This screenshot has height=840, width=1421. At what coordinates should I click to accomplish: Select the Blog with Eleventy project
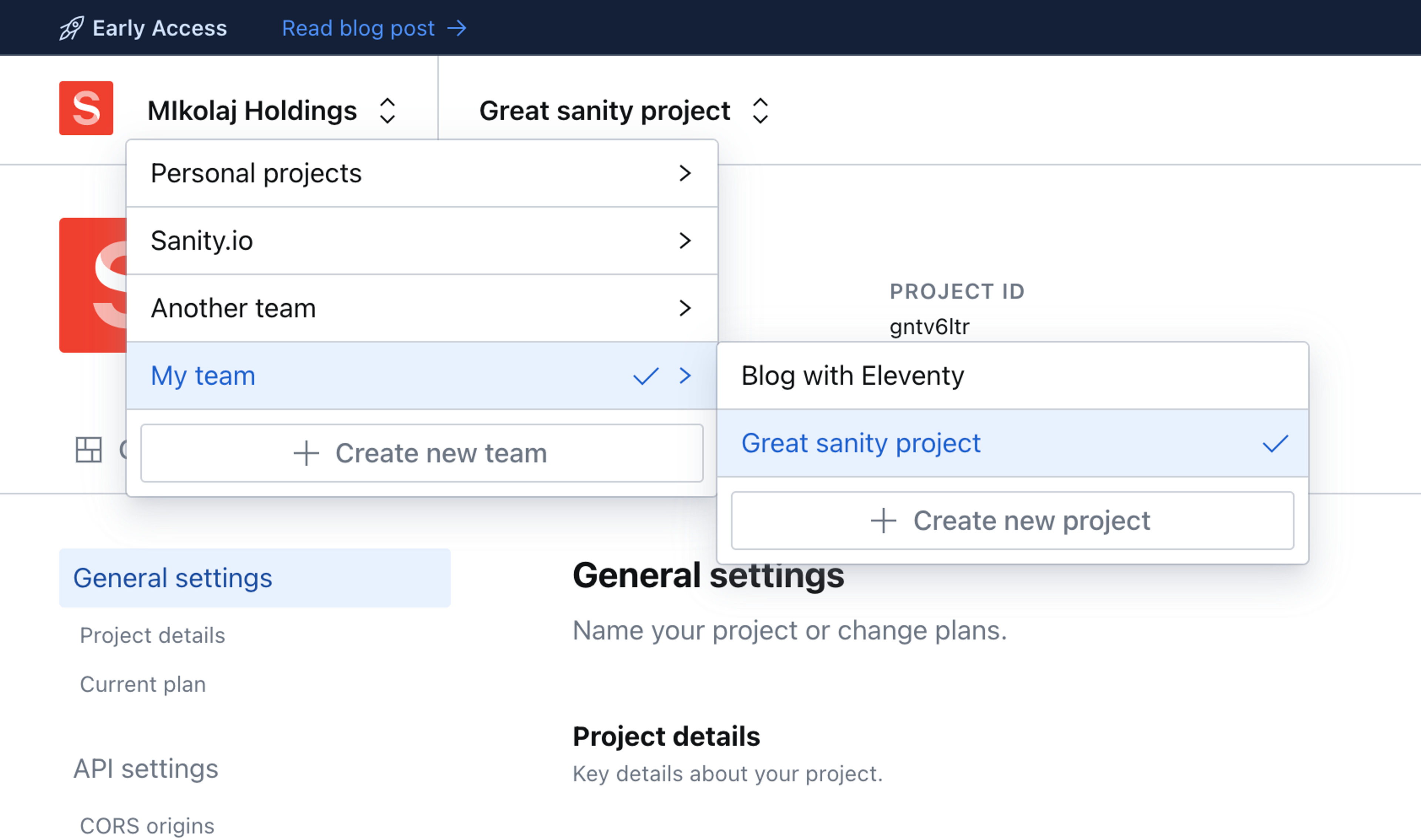853,376
